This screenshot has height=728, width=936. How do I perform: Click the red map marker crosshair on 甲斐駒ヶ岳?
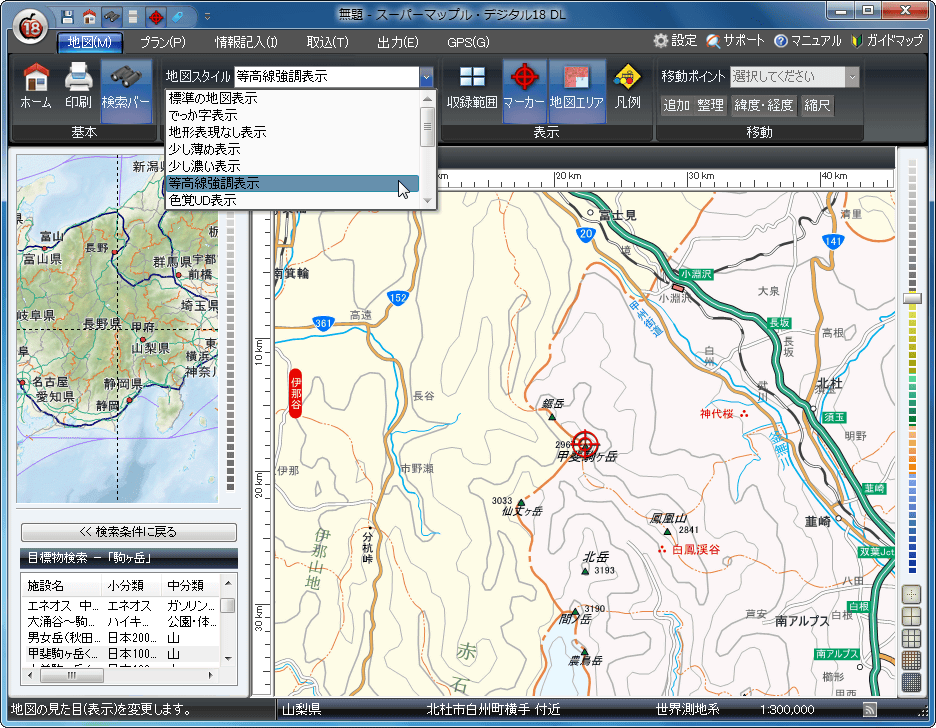tap(586, 443)
